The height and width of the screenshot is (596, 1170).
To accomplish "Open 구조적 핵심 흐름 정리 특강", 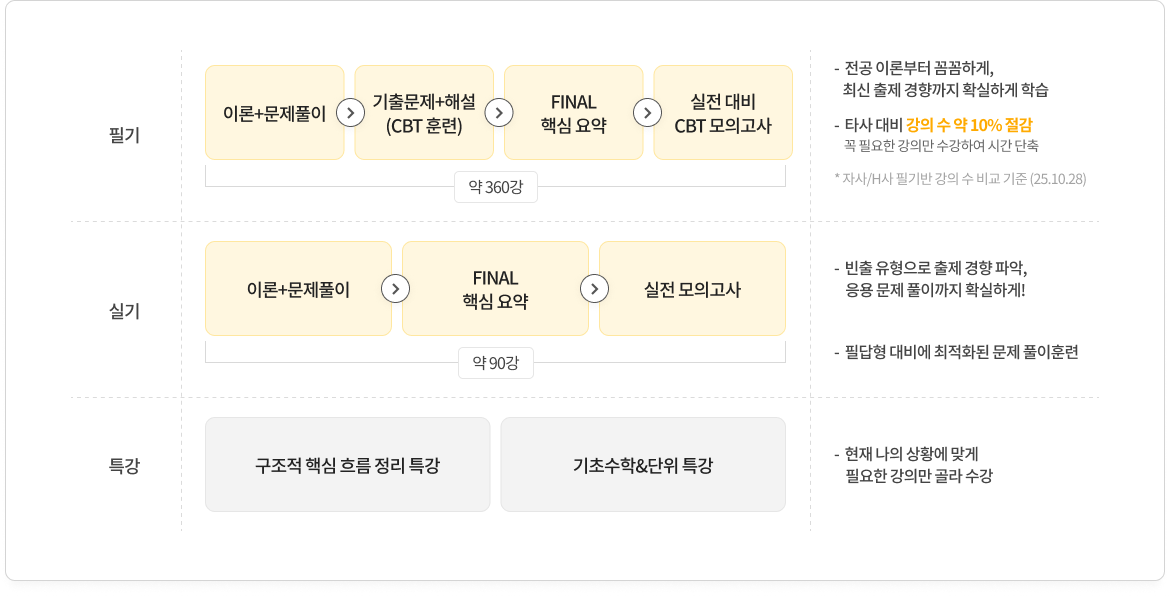I will [347, 465].
